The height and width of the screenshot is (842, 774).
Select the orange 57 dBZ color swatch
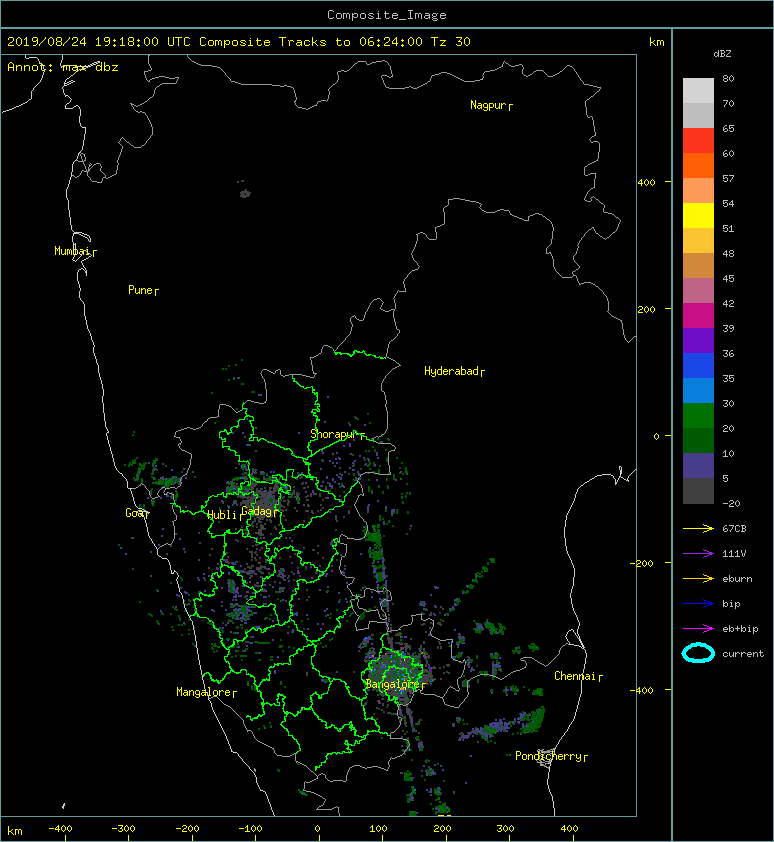(x=698, y=165)
